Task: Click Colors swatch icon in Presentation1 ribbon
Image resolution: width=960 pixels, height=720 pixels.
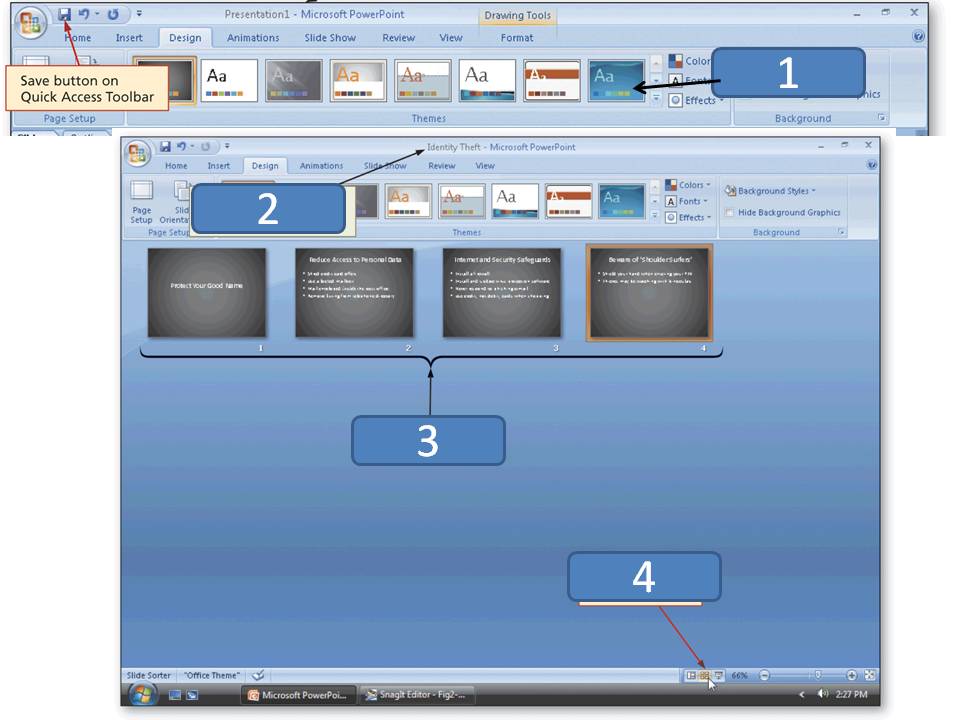Action: [x=675, y=61]
